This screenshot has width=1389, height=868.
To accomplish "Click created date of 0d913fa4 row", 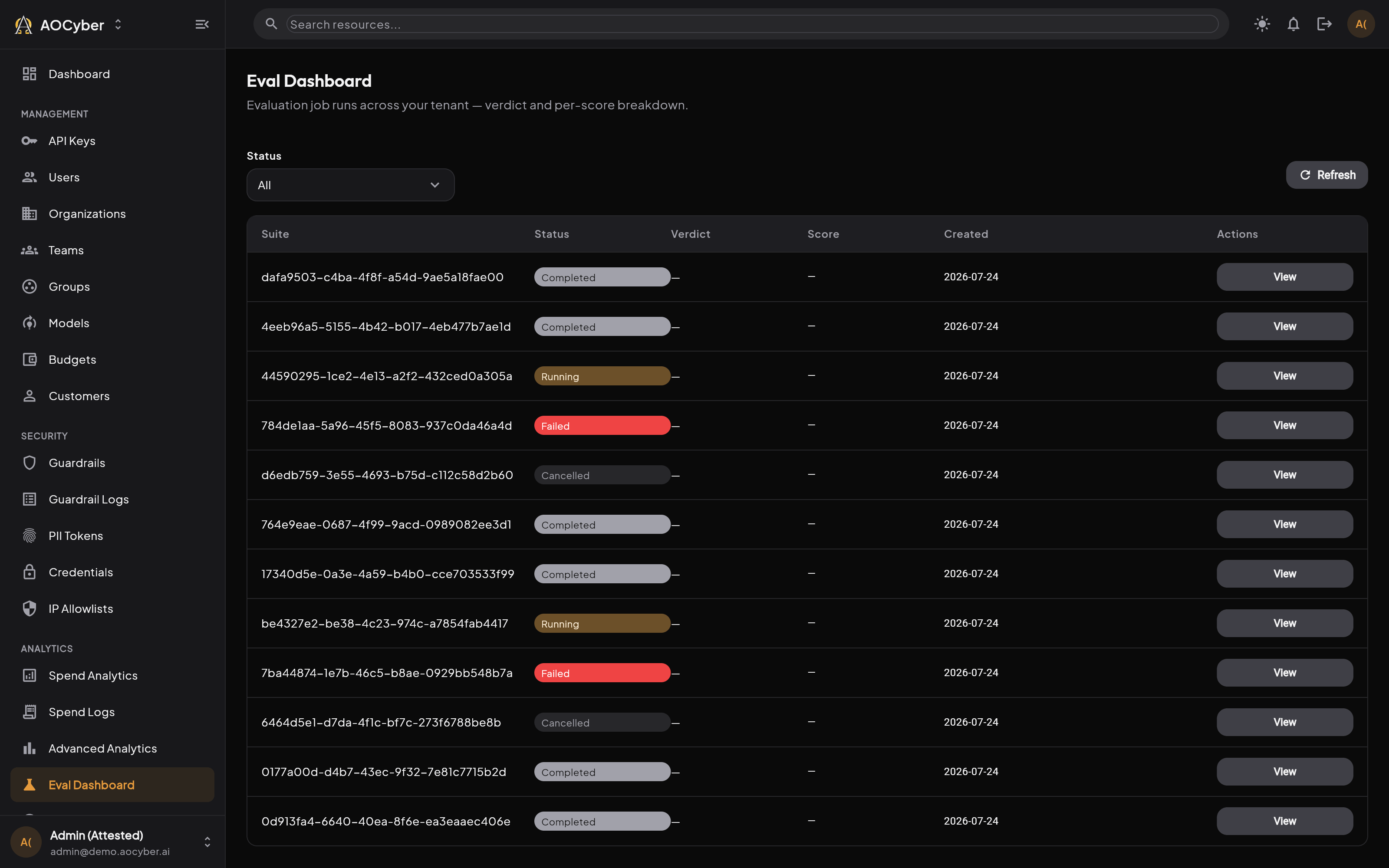I will [x=971, y=821].
